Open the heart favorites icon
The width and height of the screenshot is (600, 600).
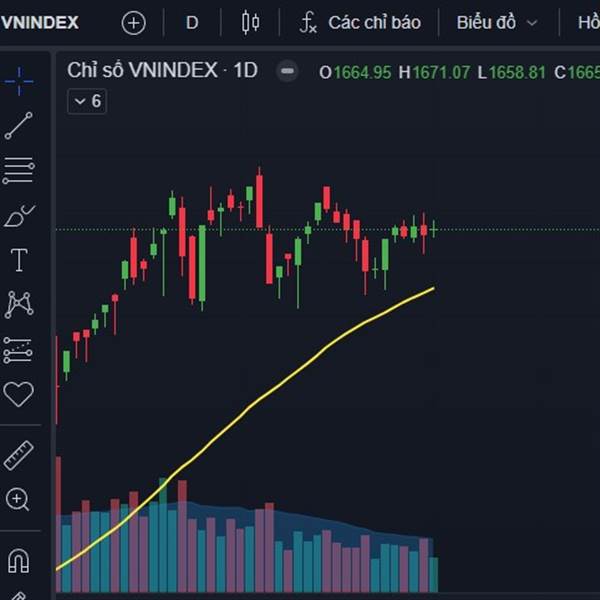click(19, 394)
